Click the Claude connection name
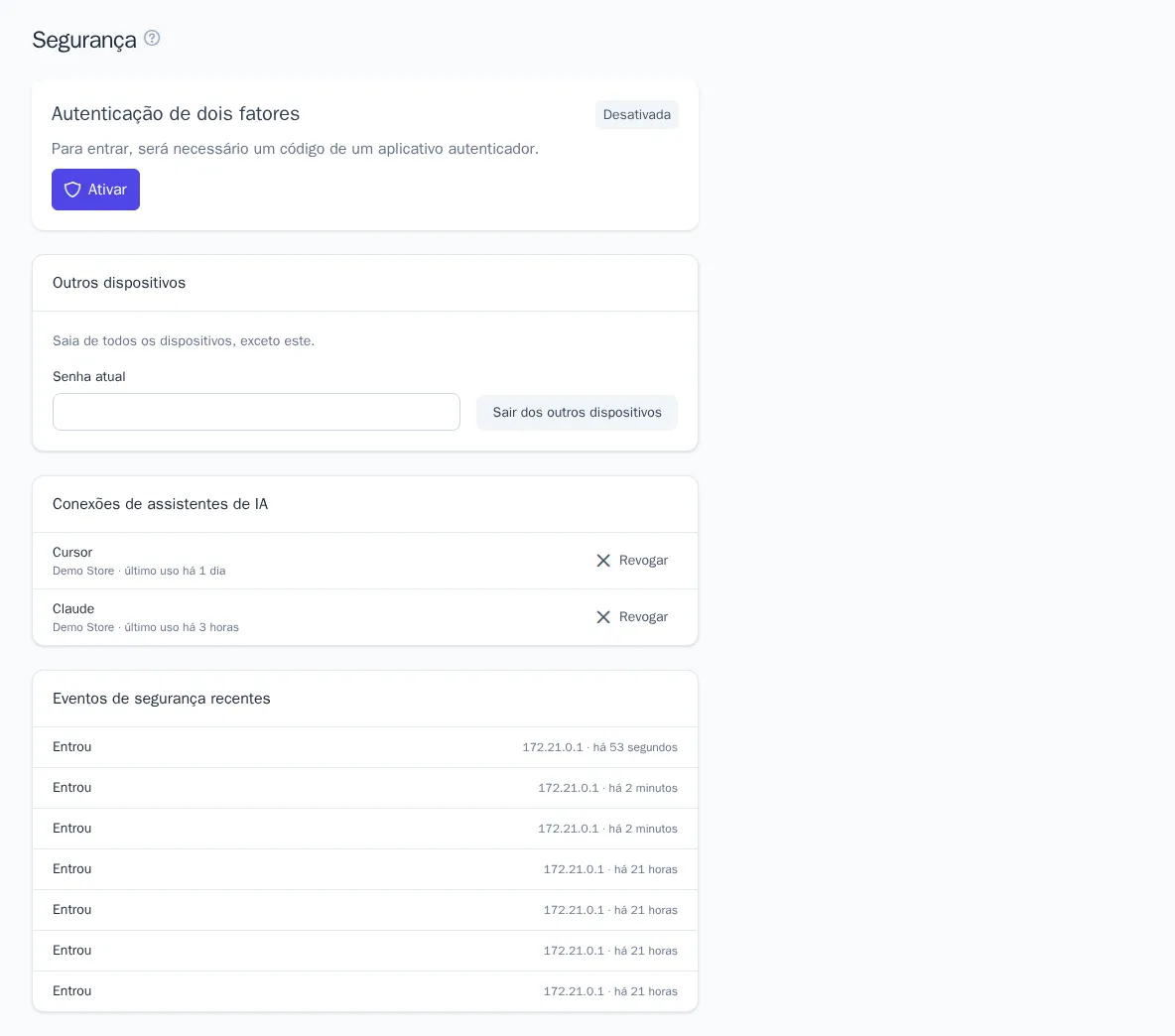Screen dimensions: 1175x1036 (73, 609)
